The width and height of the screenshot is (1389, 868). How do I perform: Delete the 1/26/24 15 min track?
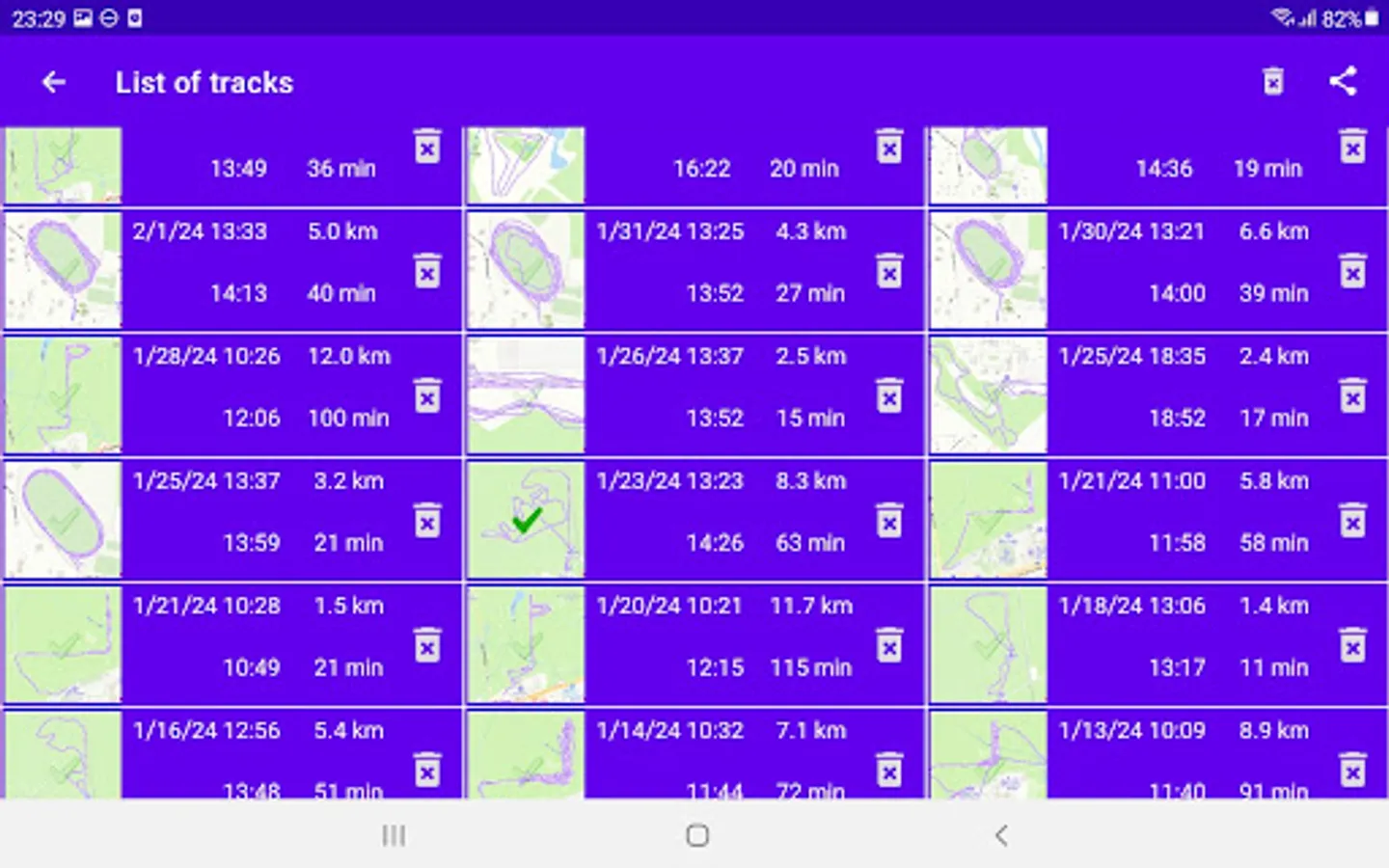[889, 396]
